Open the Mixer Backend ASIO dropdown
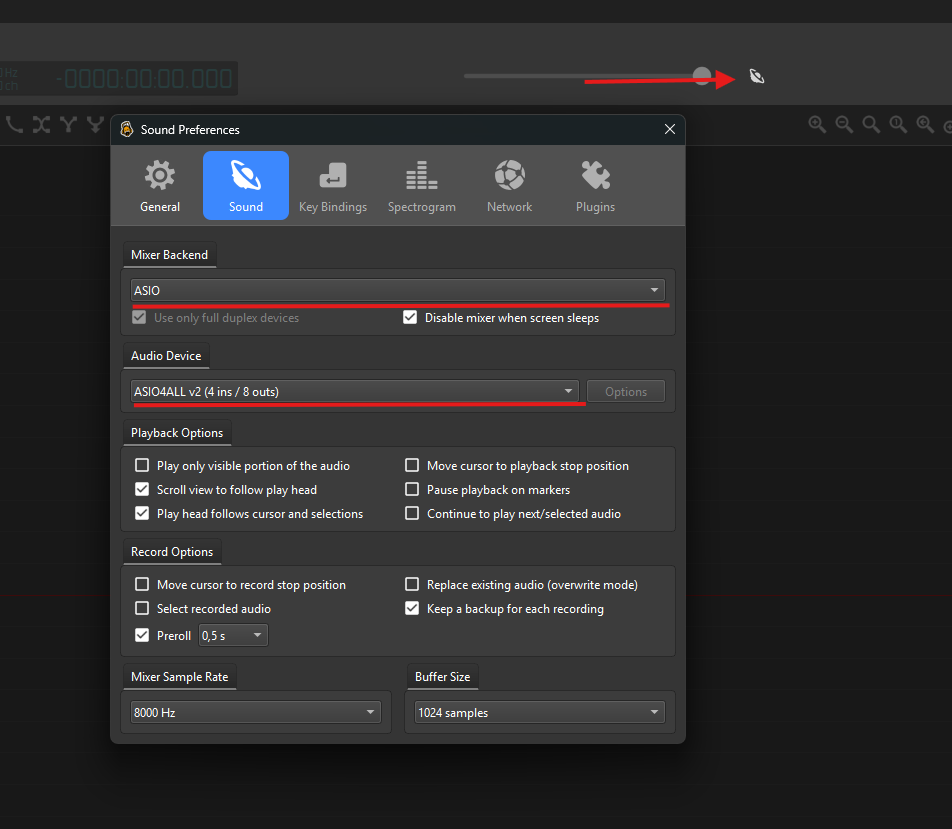Viewport: 952px width, 829px height. click(398, 290)
